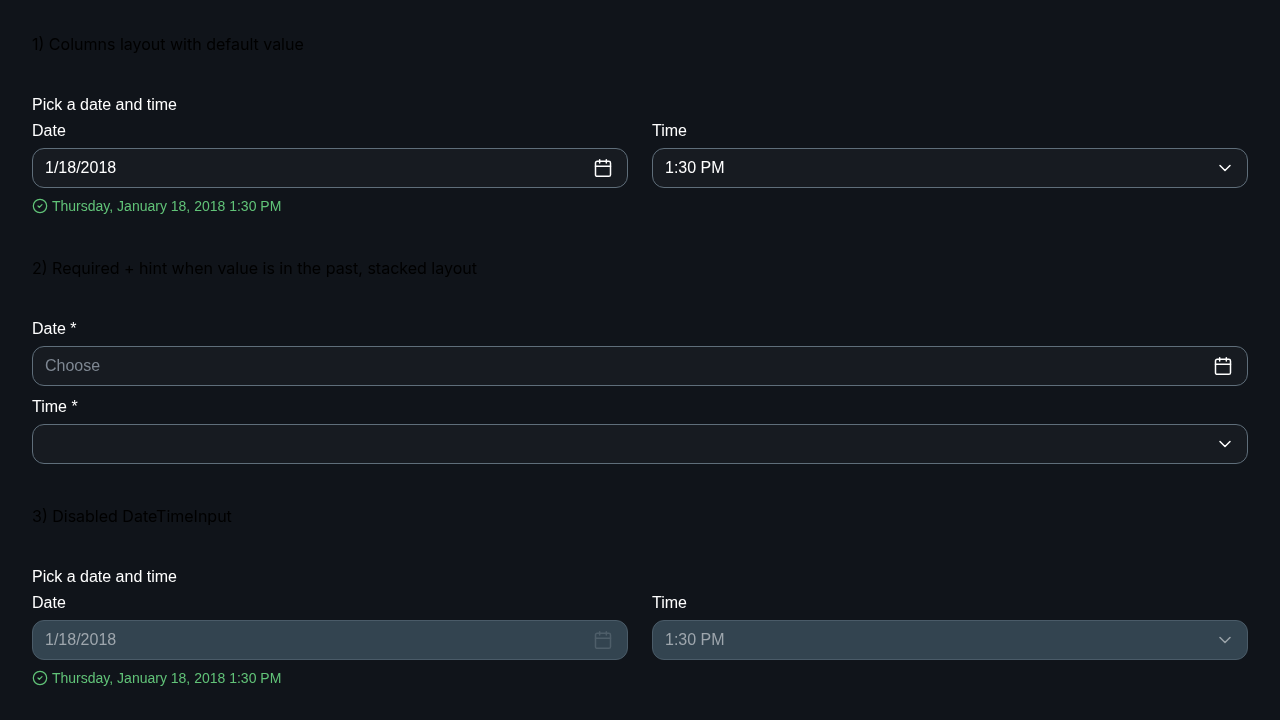The width and height of the screenshot is (1280, 720).
Task: Open the empty required Time select field
Action: click(x=640, y=444)
